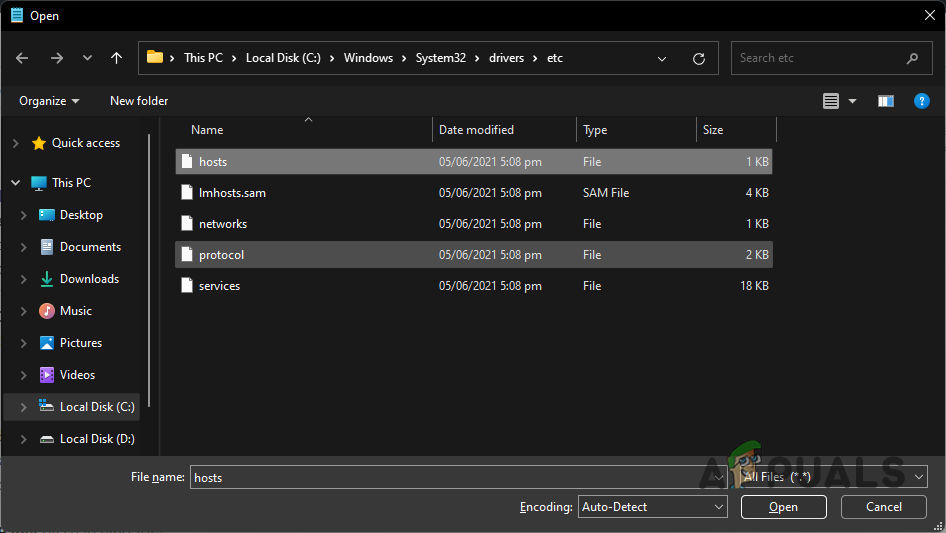Screen dimensions: 946x533
Task: Click the Up one level arrow
Action: click(x=116, y=58)
